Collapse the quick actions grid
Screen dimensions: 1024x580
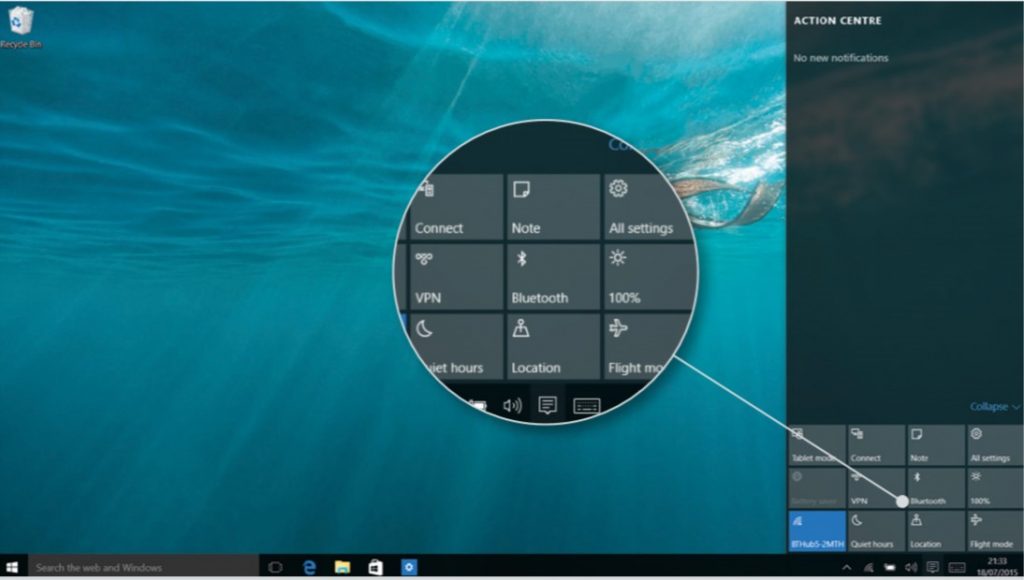tap(994, 406)
